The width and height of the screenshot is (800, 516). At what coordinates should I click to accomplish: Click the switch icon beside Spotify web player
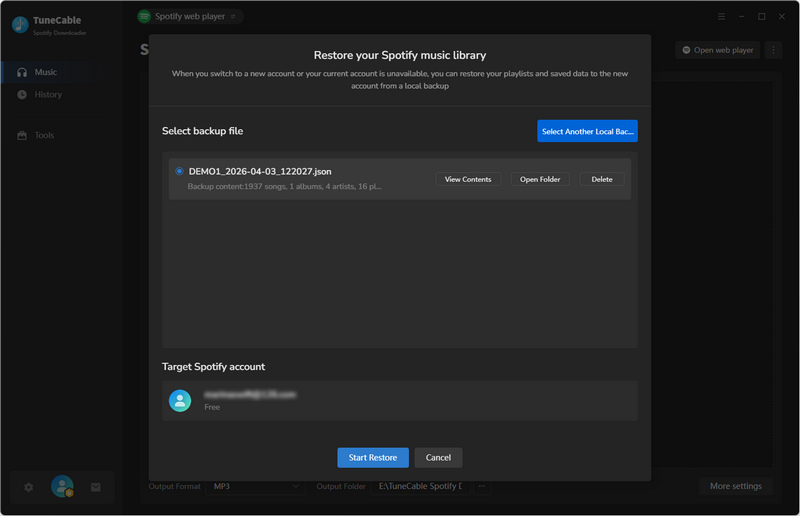pyautogui.click(x=233, y=16)
